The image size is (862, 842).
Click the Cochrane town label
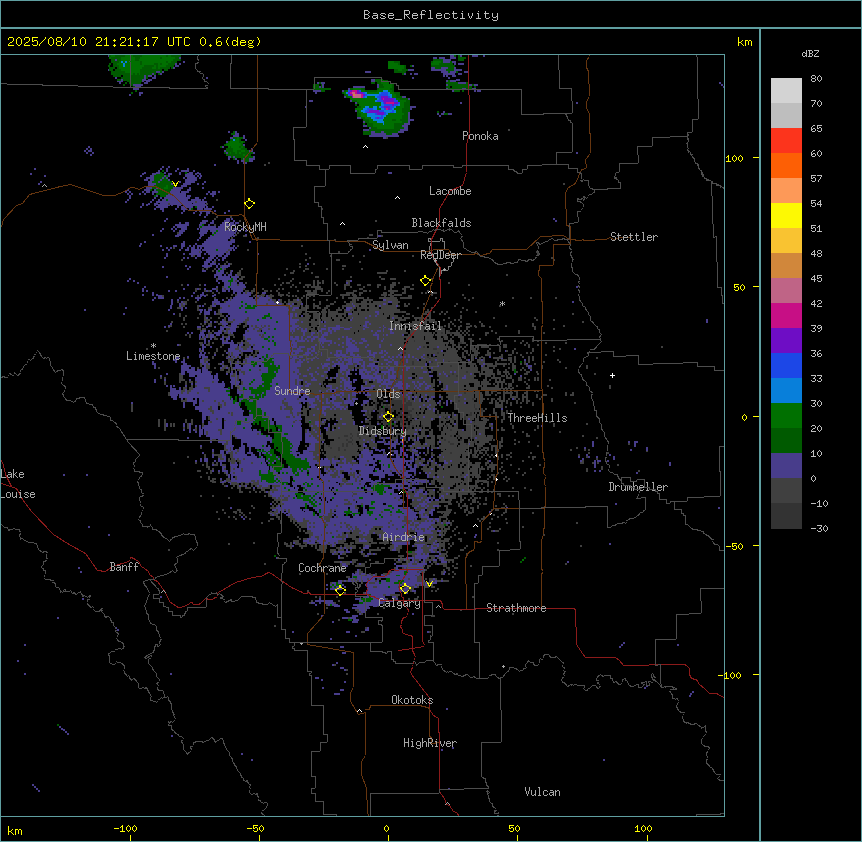pos(322,568)
